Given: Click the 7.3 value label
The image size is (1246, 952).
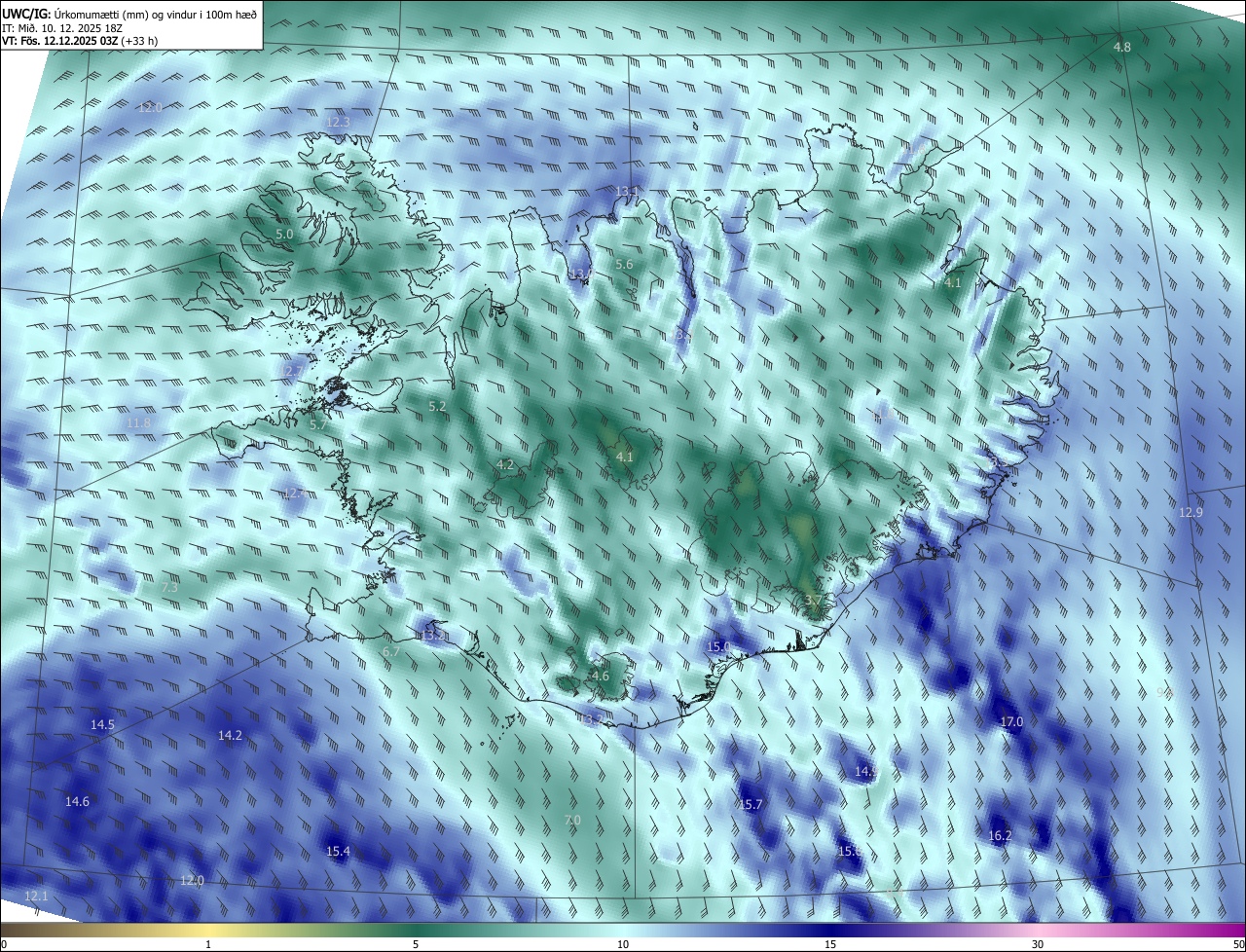Looking at the screenshot, I should coord(169,587).
